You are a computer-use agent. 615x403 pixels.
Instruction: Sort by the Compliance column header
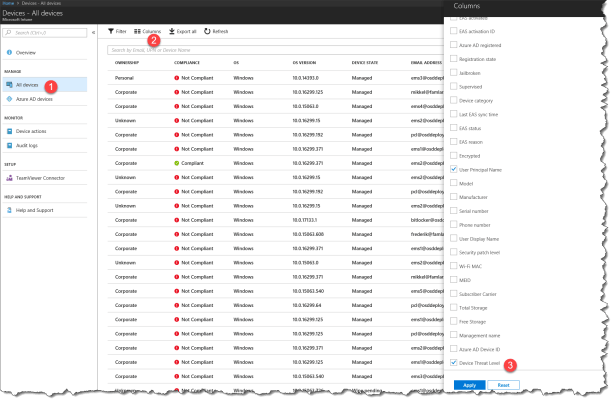click(x=187, y=63)
